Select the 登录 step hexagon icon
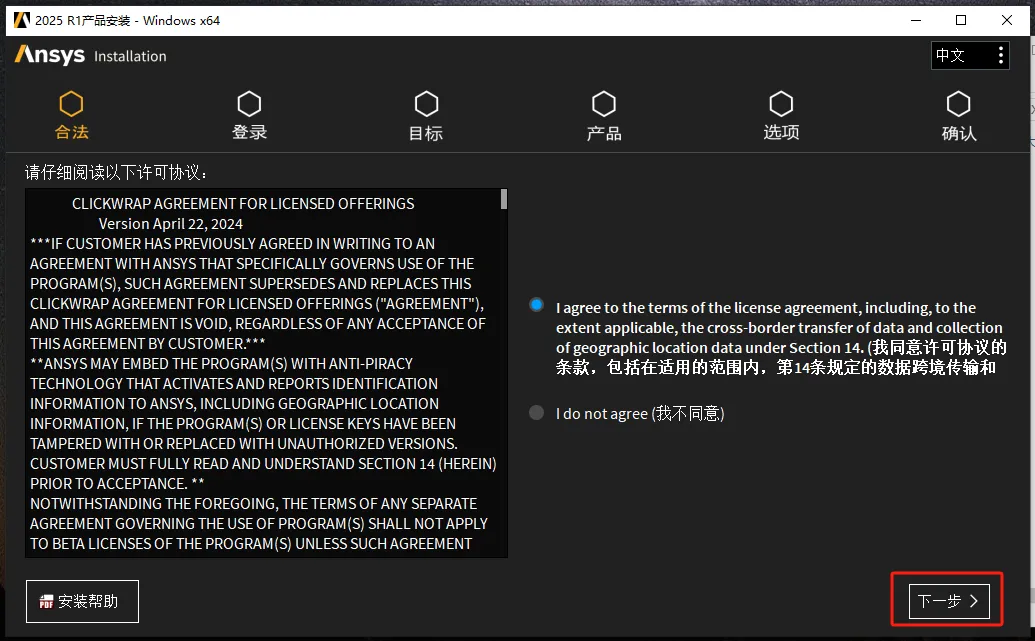 (x=249, y=104)
